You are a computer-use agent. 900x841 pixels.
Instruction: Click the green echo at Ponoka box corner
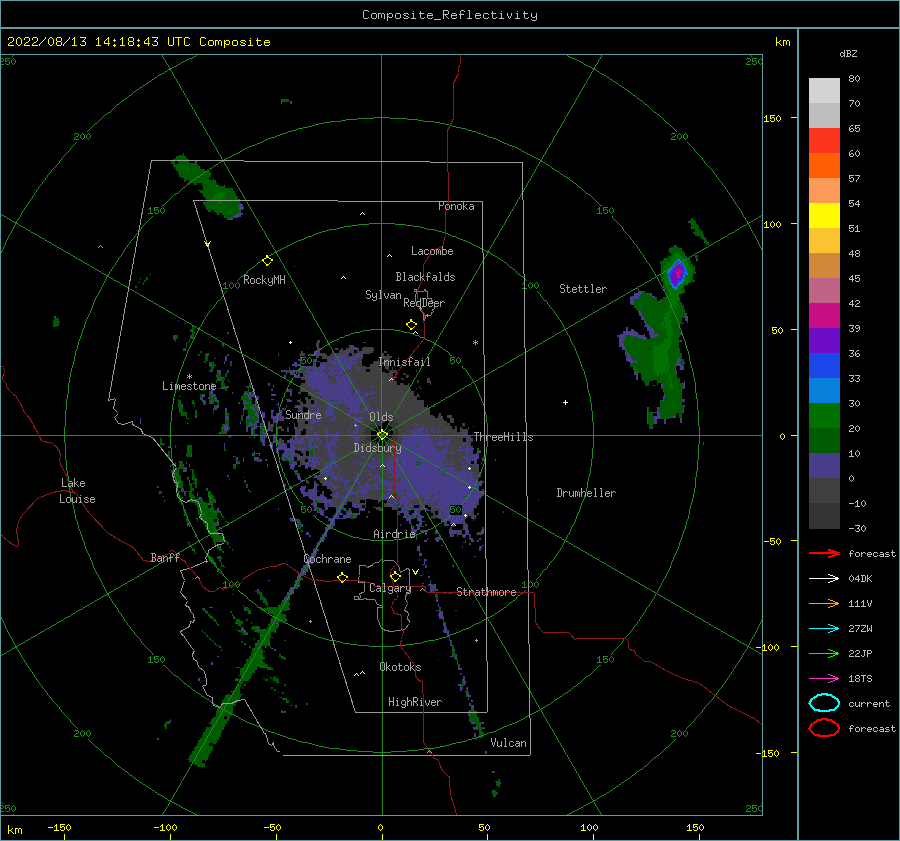click(x=208, y=187)
